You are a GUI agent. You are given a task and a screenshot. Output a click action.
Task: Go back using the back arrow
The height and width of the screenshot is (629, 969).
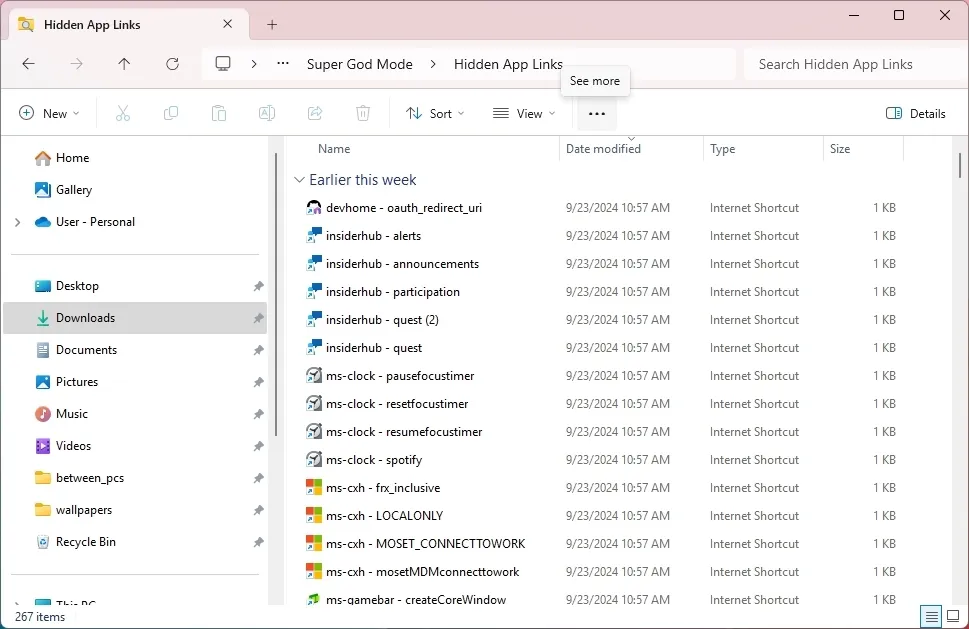28,63
